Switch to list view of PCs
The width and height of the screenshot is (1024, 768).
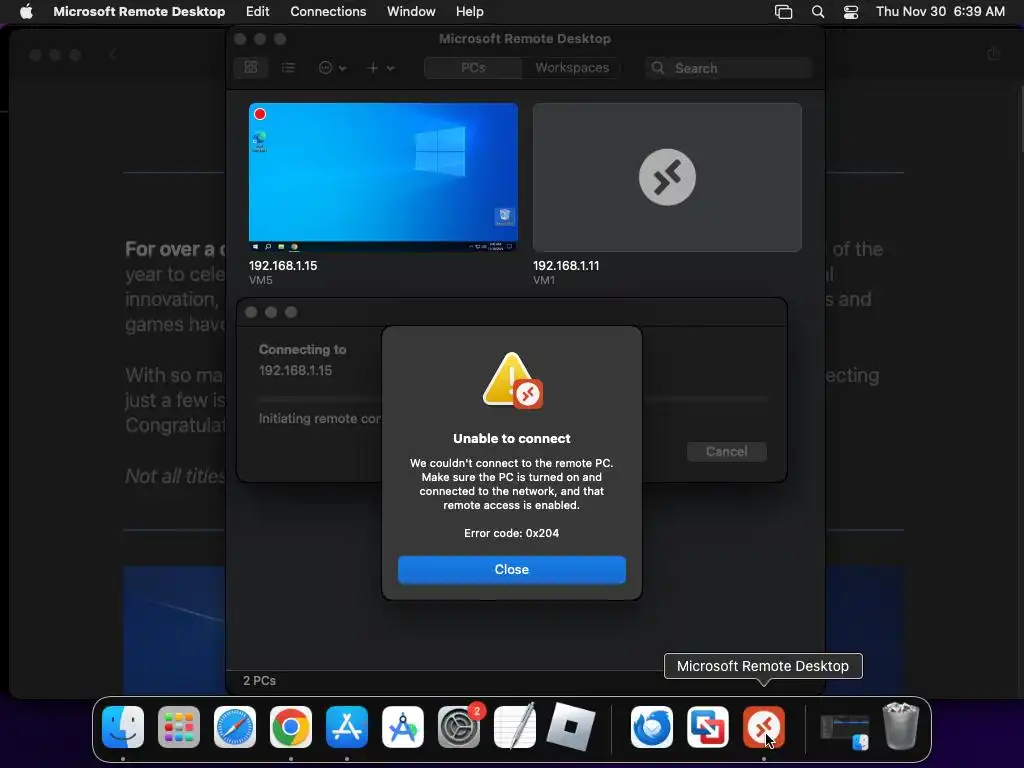pyautogui.click(x=288, y=68)
